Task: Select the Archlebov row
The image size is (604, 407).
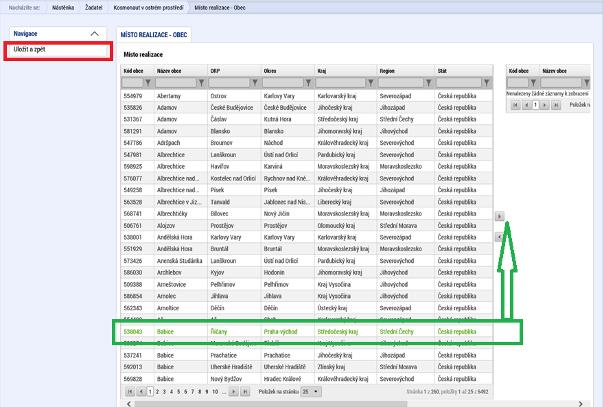Action: pos(307,273)
